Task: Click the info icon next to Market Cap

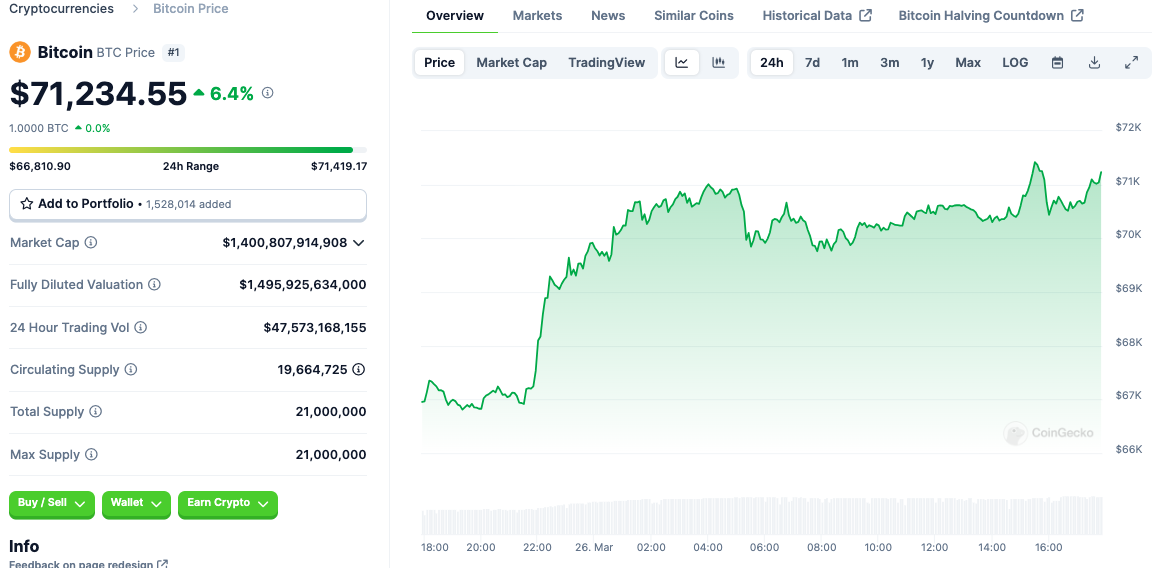Action: (x=91, y=242)
